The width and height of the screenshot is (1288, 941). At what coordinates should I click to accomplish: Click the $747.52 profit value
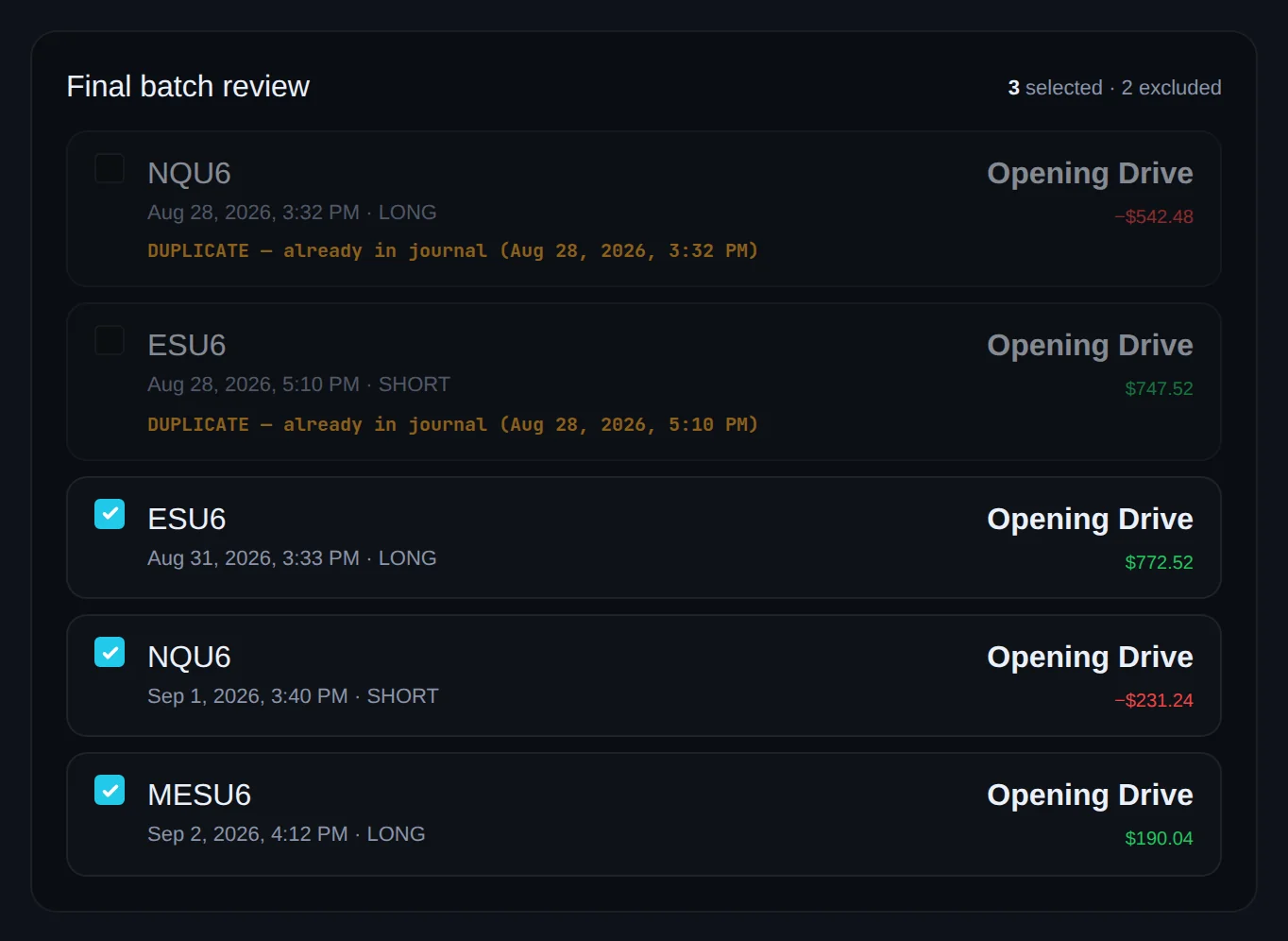(1159, 388)
